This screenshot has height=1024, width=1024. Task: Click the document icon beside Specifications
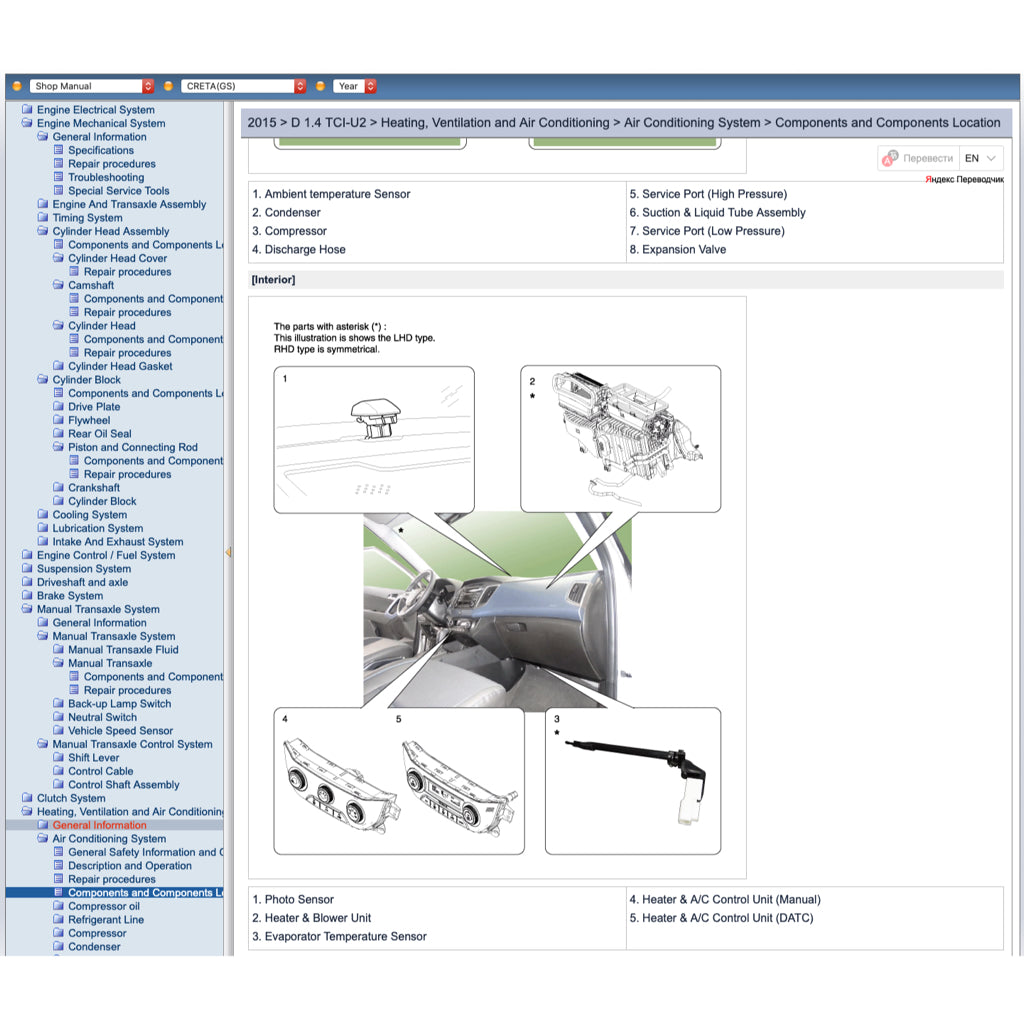59,150
